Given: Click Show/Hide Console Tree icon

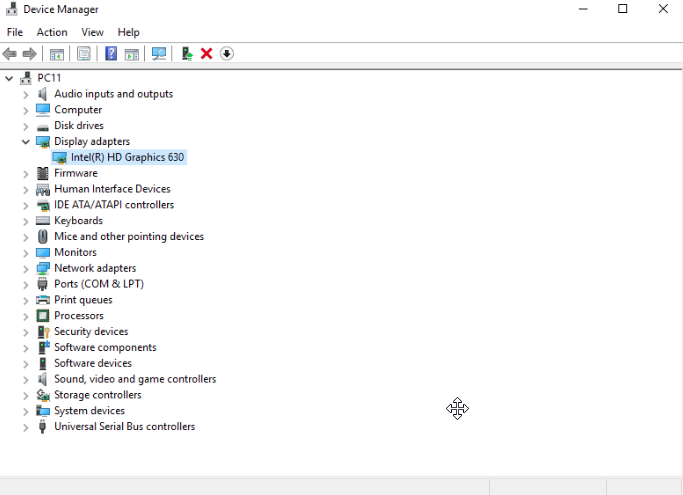Looking at the screenshot, I should (x=57, y=54).
